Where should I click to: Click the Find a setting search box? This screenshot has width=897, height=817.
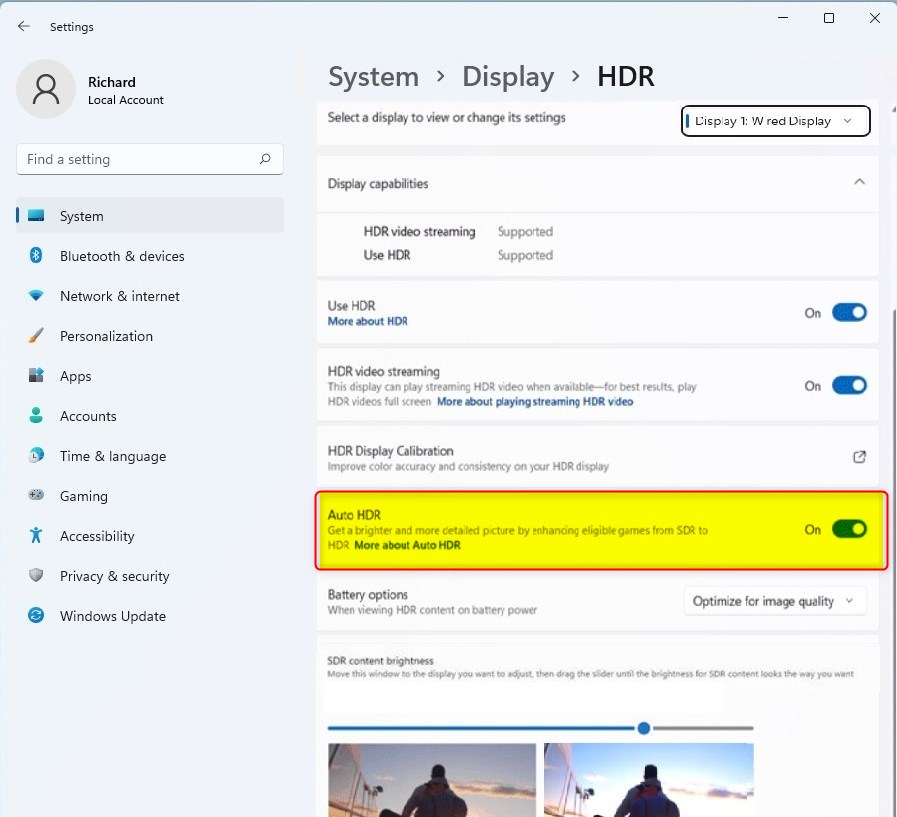click(150, 159)
